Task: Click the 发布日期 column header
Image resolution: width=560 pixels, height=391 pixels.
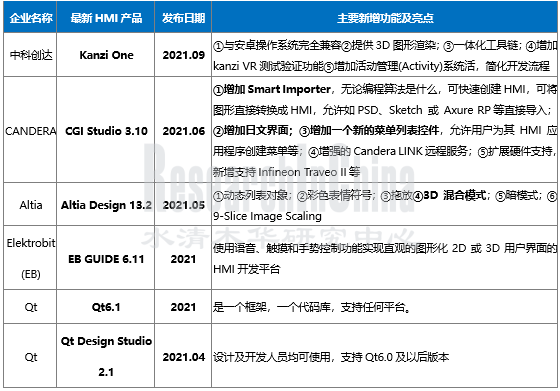Action: [183, 17]
